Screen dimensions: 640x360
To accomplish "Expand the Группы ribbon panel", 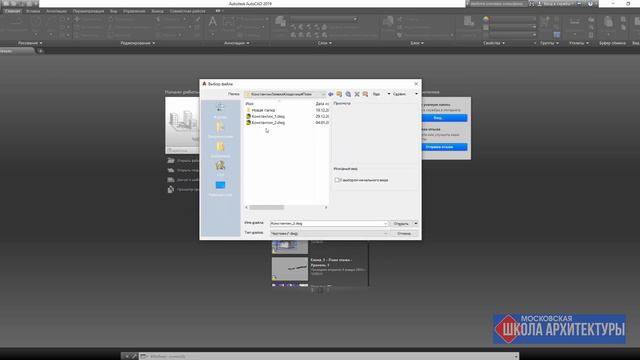I will (x=549, y=43).
